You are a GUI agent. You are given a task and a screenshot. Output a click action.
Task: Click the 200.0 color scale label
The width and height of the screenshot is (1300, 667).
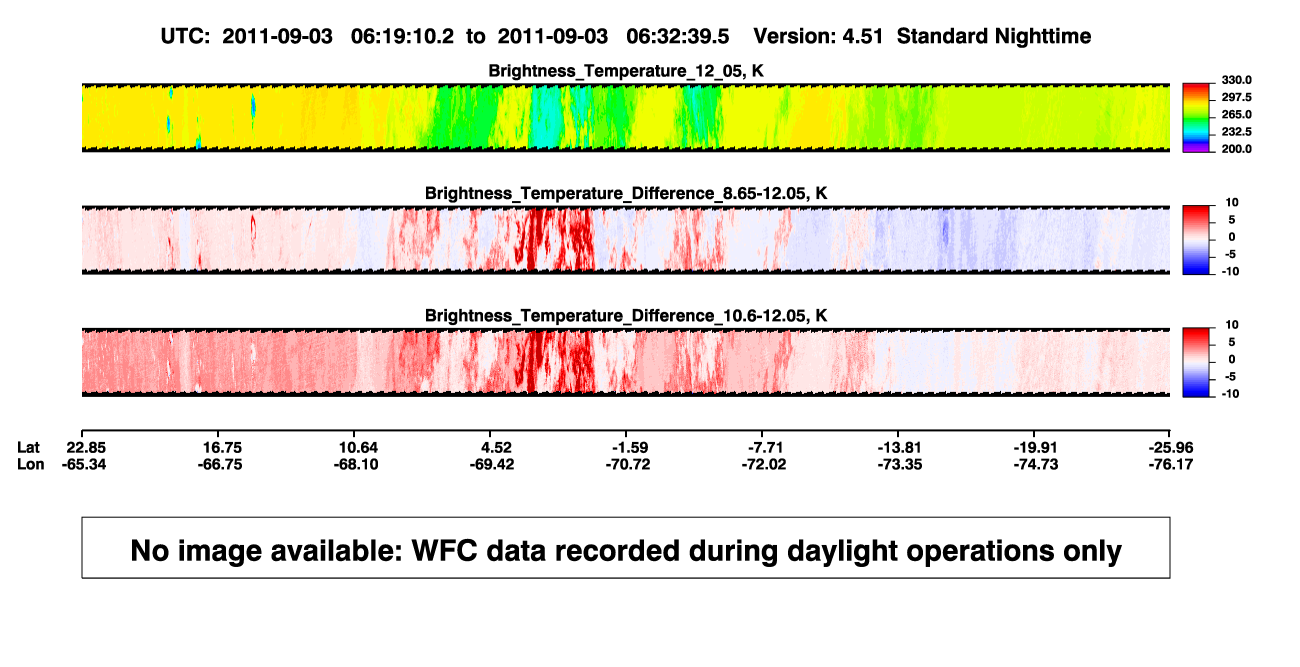(x=1237, y=149)
